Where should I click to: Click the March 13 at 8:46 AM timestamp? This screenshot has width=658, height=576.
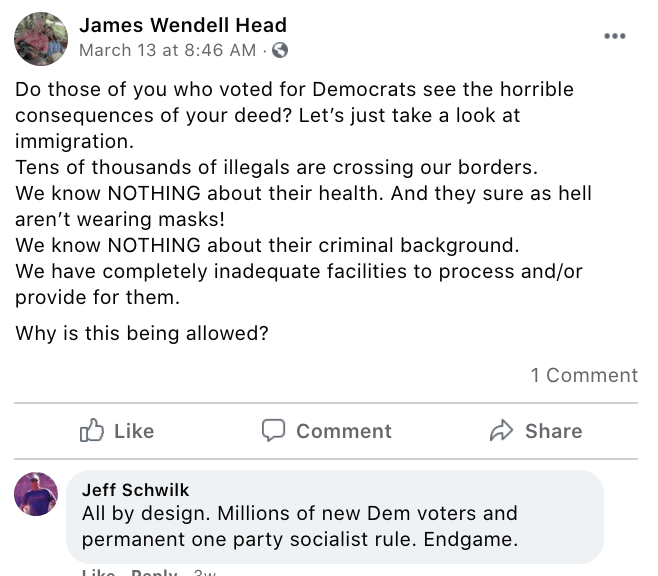167,49
